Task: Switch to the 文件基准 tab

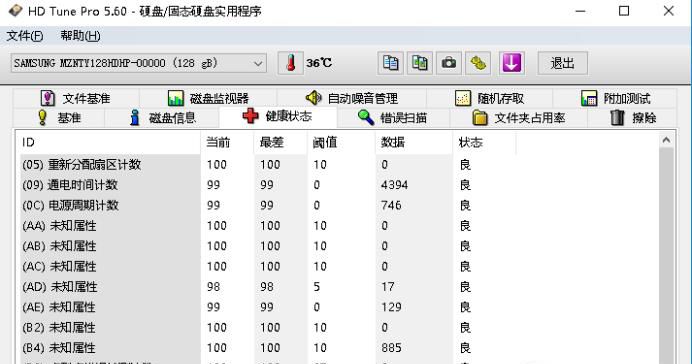Action: (76, 98)
